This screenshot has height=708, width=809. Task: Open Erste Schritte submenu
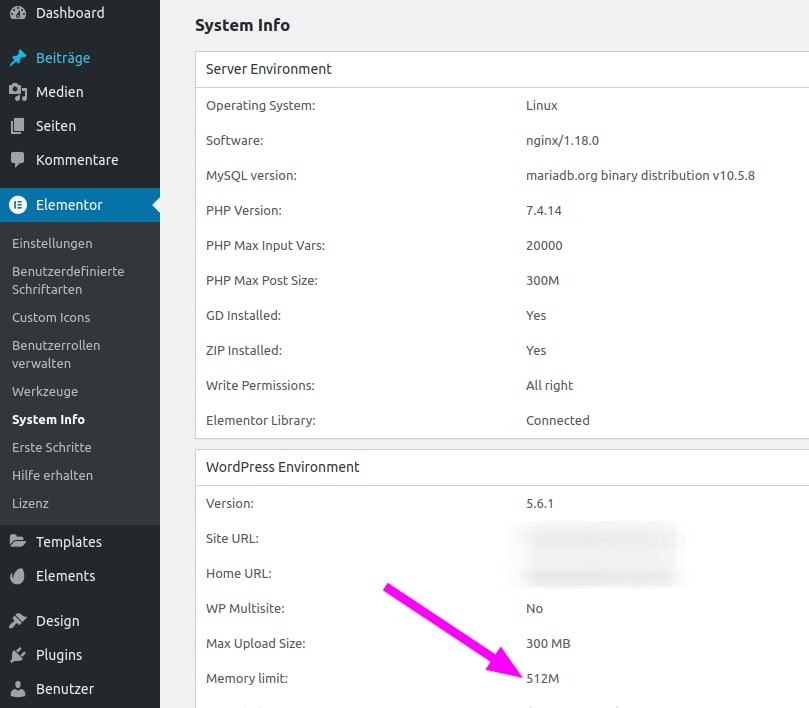52,447
